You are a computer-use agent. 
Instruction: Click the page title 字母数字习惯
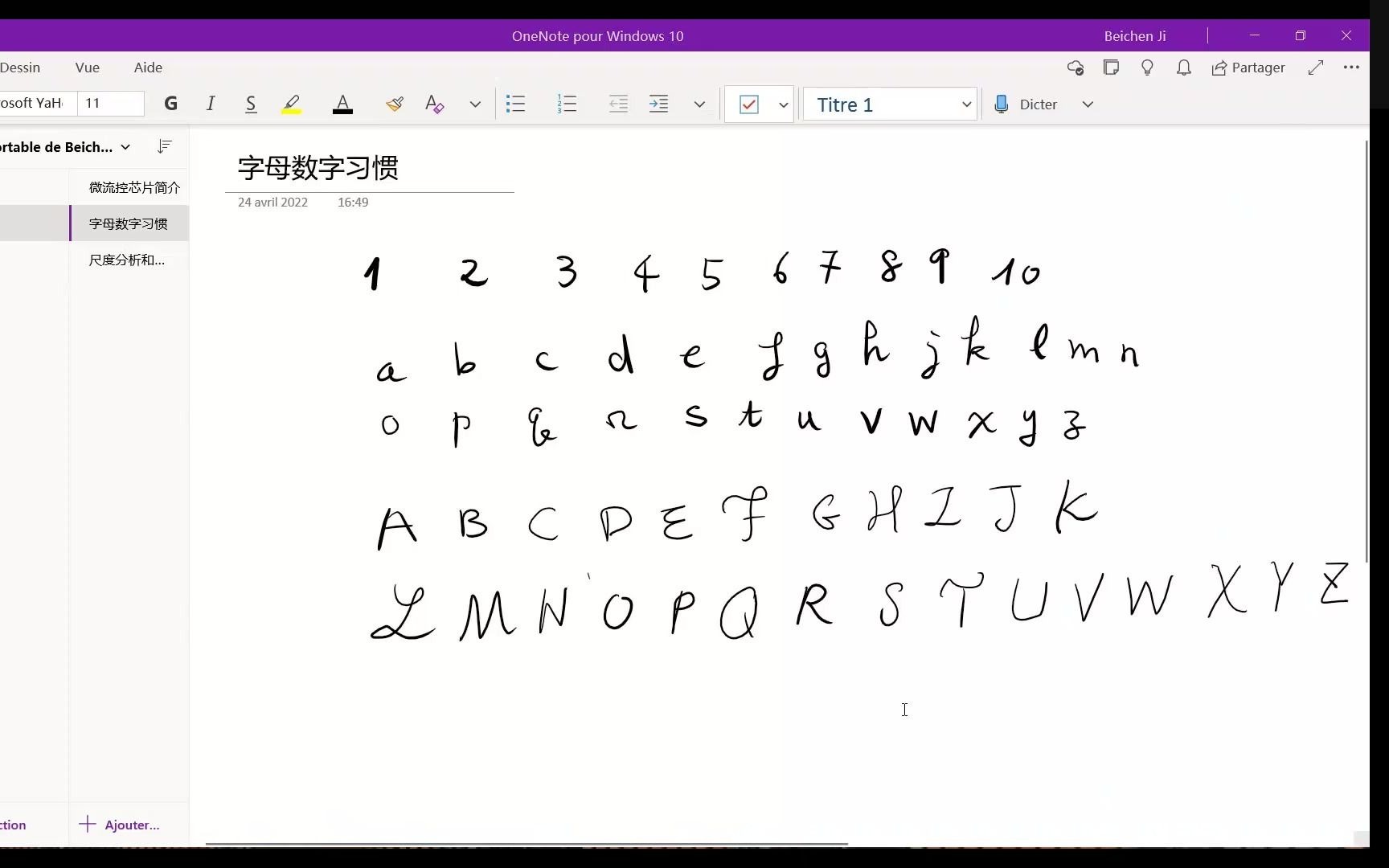coord(318,168)
